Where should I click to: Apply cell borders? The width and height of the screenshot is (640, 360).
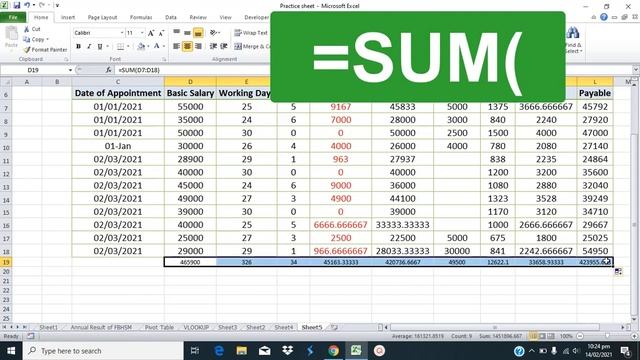tap(120, 47)
